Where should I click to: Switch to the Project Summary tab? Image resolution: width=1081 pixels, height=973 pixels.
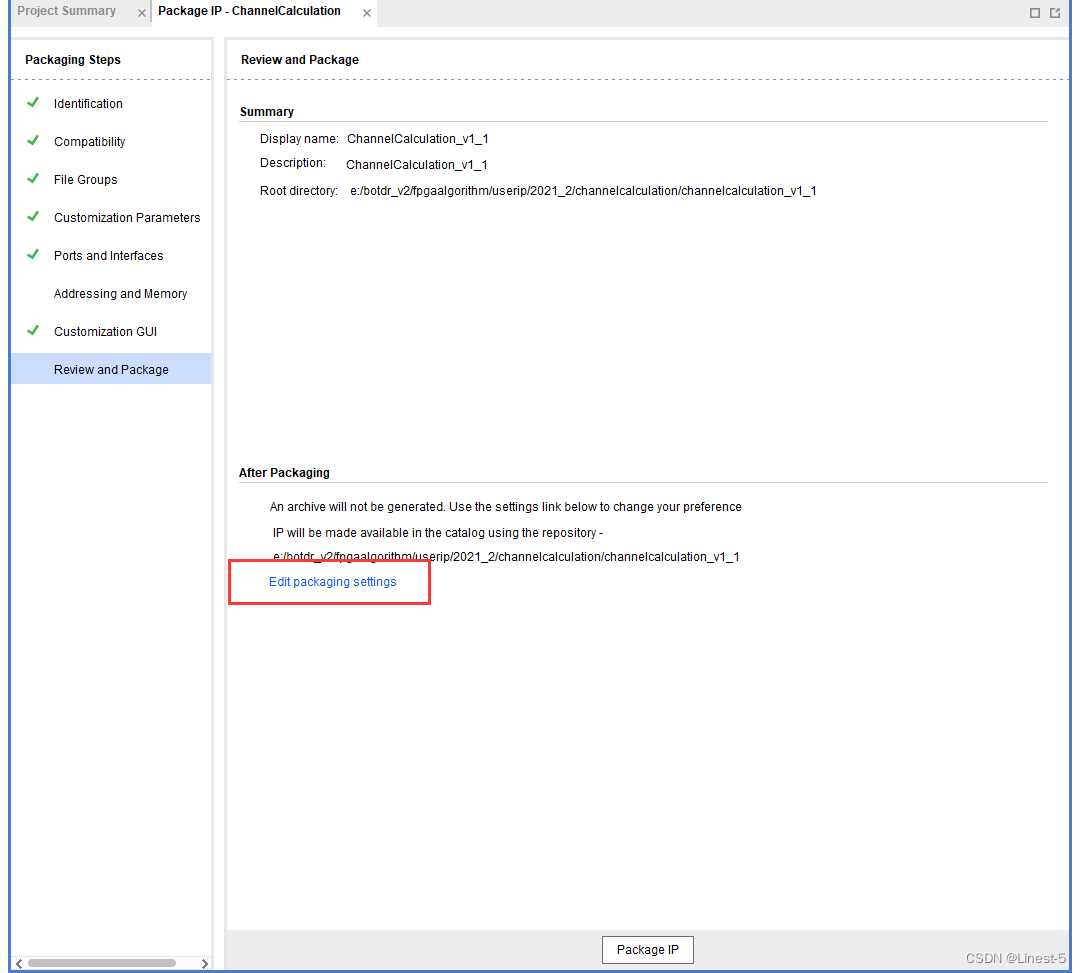66,11
